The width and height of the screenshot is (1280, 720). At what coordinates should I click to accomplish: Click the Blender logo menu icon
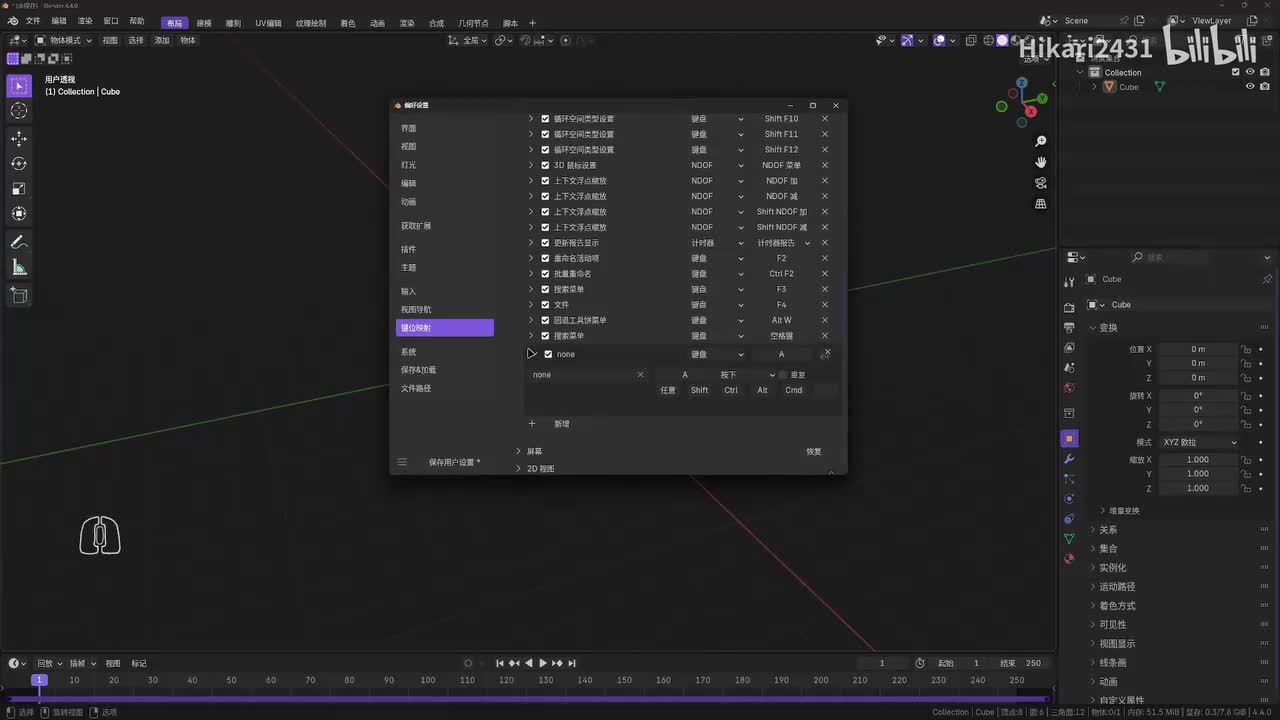point(14,21)
